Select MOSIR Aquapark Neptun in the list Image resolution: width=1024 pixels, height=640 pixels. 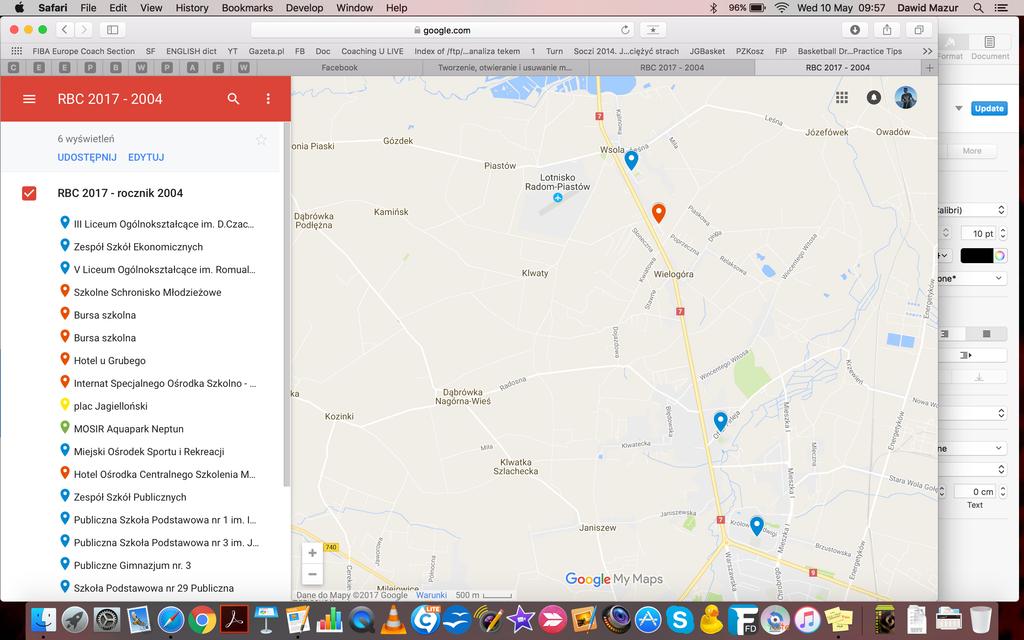tap(129, 429)
